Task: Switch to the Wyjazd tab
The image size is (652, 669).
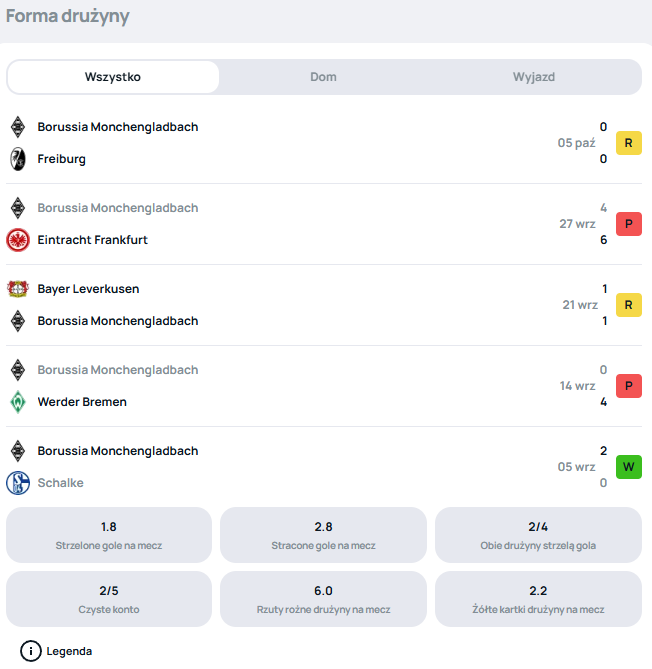Action: [x=534, y=77]
